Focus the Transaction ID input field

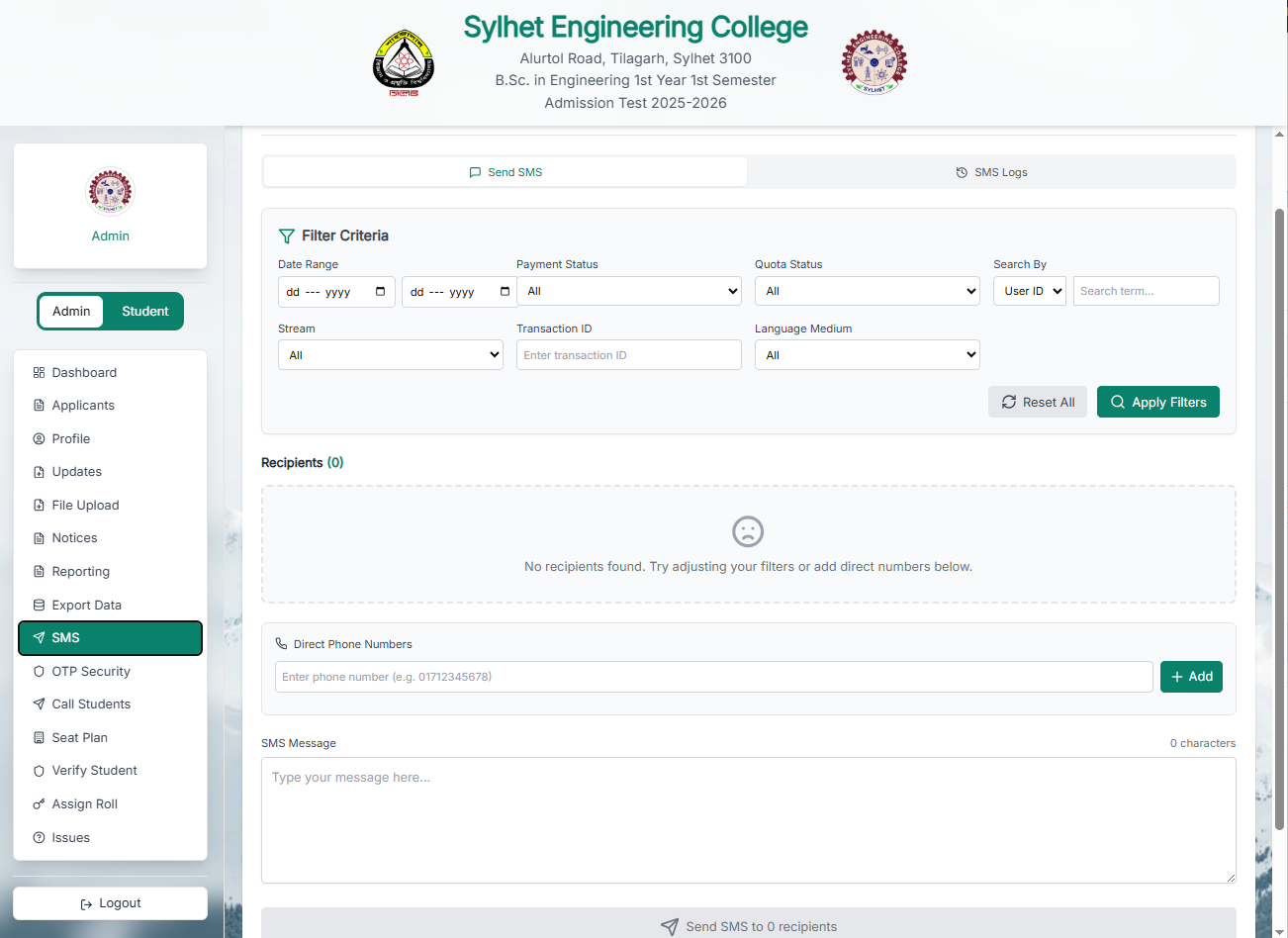pos(629,355)
